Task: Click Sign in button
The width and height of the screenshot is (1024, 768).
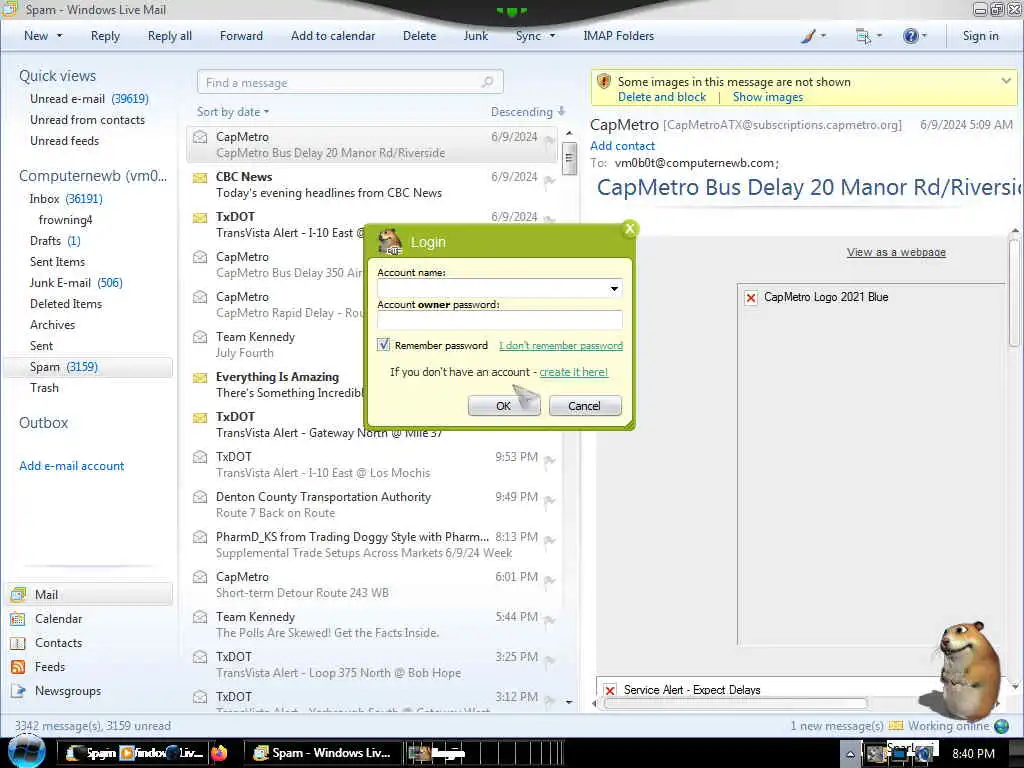Action: coord(980,36)
